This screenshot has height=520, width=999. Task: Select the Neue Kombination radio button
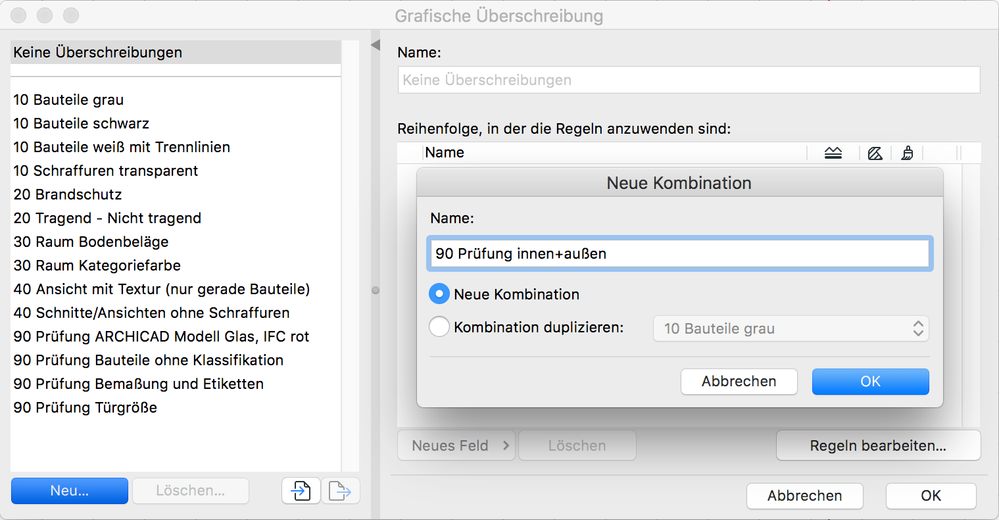(x=439, y=295)
